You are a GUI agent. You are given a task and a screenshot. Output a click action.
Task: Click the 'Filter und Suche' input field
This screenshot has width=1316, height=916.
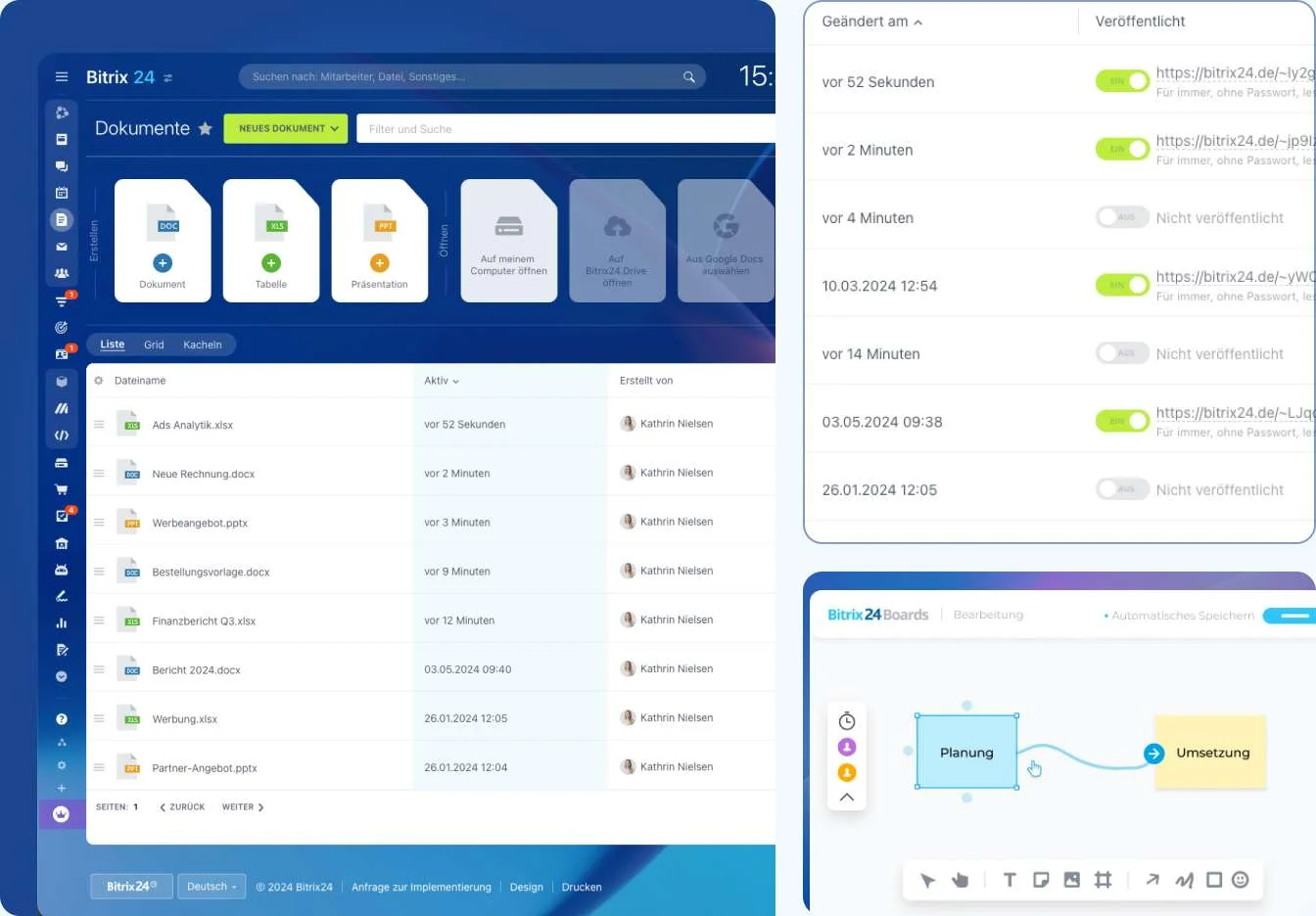[x=566, y=129]
